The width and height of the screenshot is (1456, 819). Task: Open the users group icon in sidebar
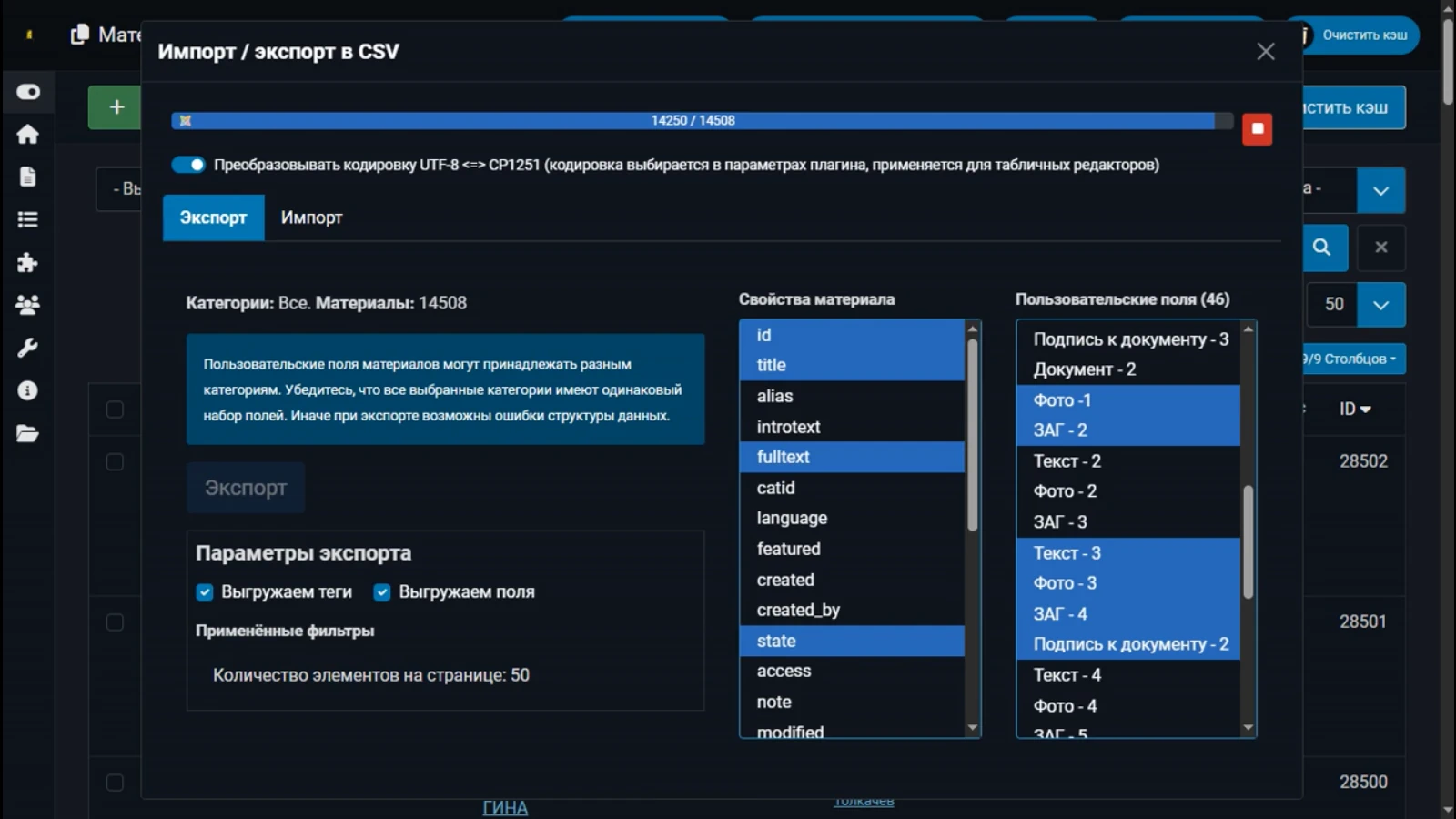click(27, 305)
